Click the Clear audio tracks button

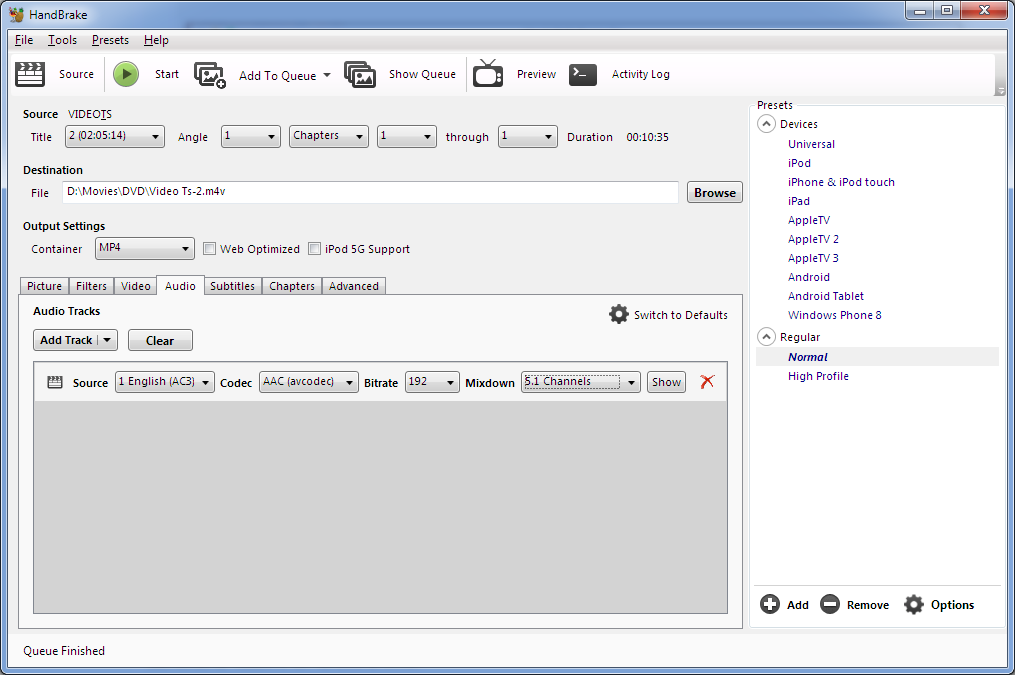click(160, 340)
